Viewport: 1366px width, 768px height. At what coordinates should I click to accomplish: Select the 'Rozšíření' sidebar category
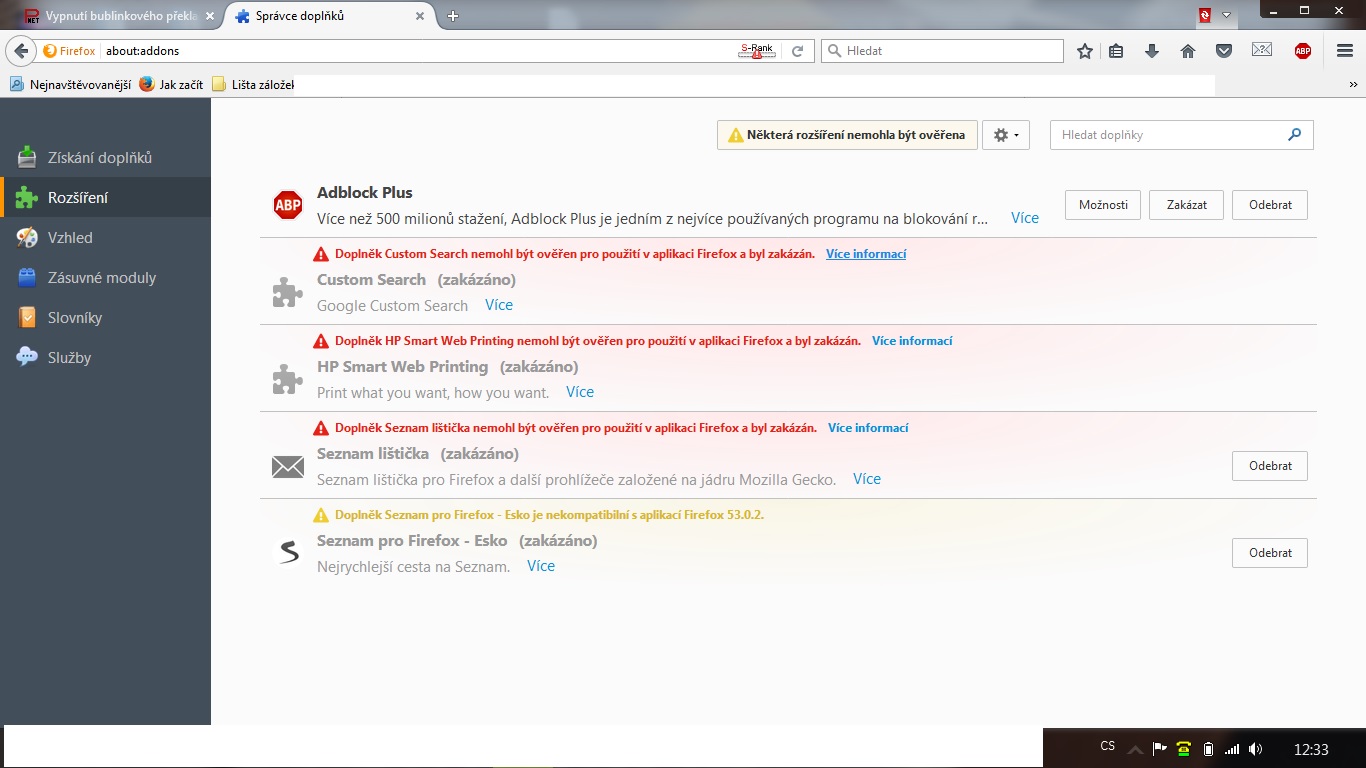(105, 198)
